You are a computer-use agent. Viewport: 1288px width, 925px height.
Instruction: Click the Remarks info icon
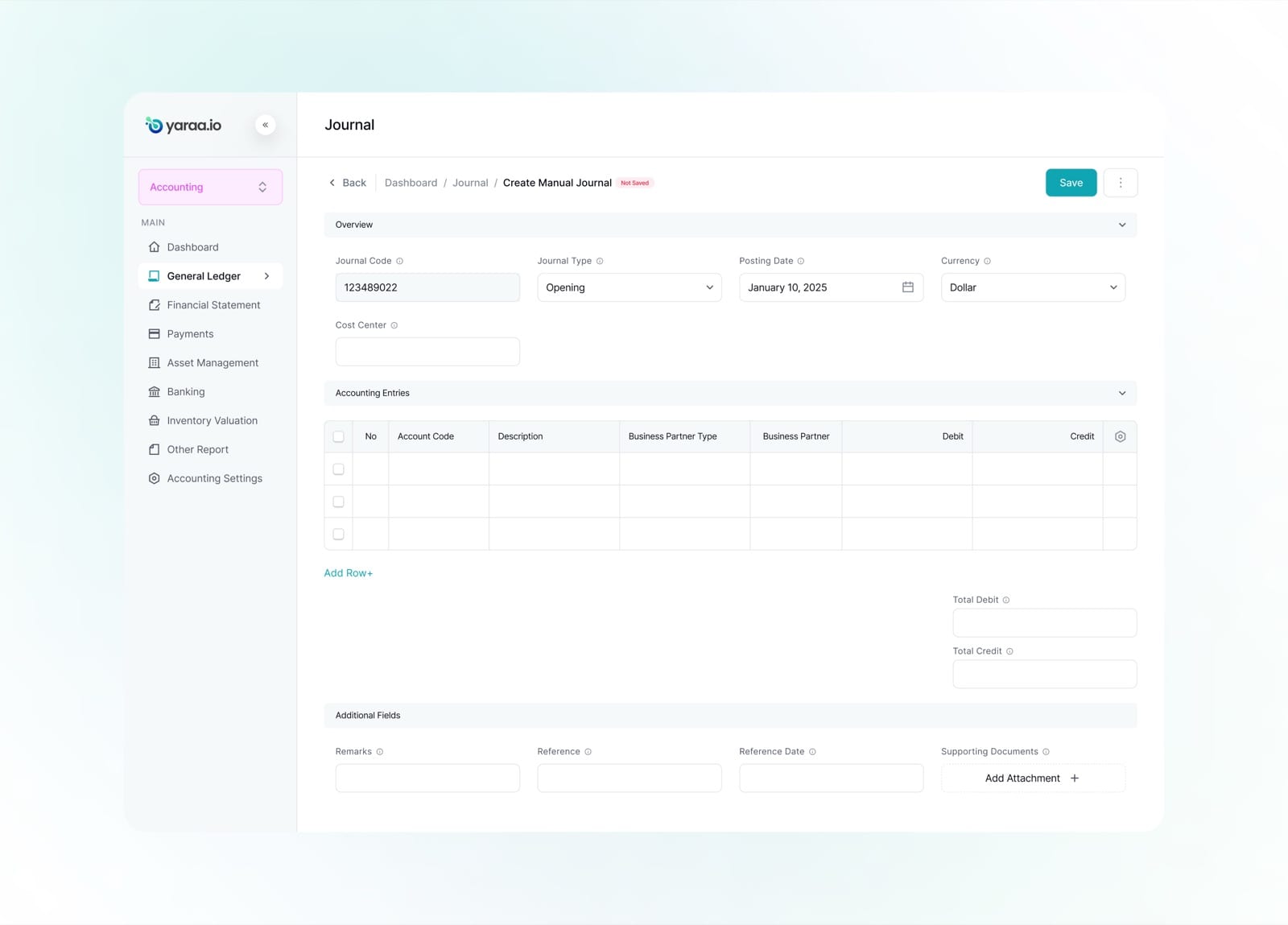point(380,752)
